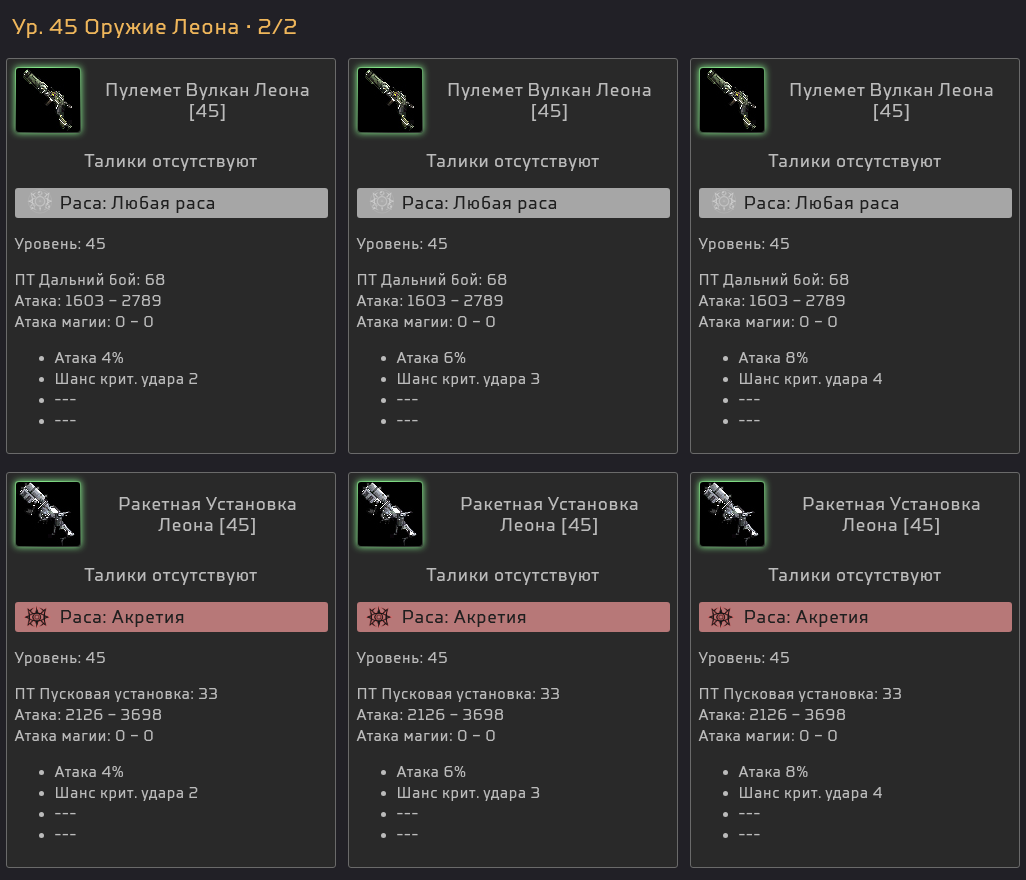The image size is (1026, 880).
Task: Click the Пулемет Вулкан icon in the Атака 8% card
Action: 732,100
